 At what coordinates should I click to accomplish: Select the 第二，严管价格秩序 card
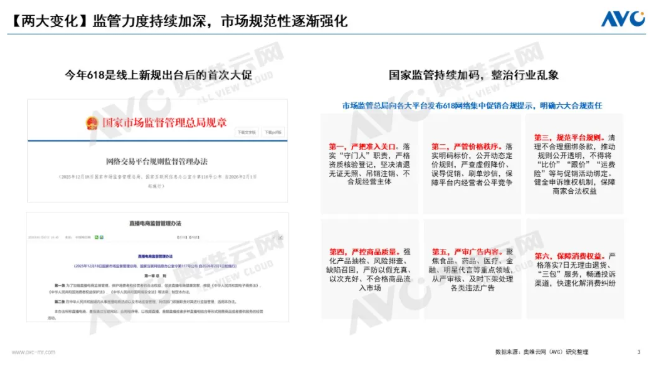click(x=472, y=164)
